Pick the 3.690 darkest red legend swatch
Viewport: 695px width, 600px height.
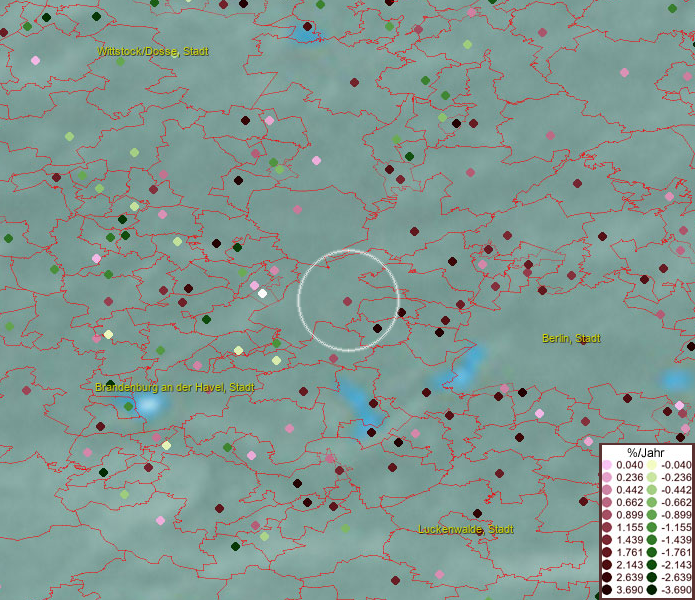[x=607, y=590]
